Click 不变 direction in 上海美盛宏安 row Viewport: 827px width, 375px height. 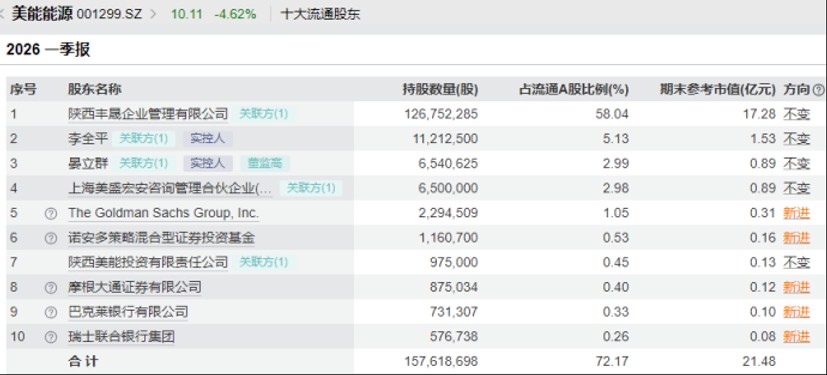click(x=796, y=188)
